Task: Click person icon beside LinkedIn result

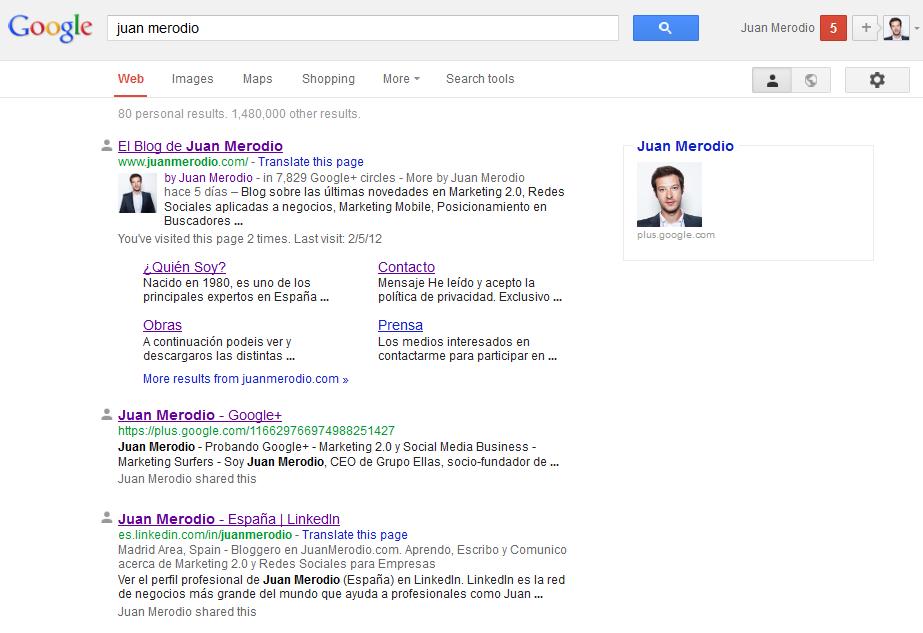Action: [x=107, y=518]
